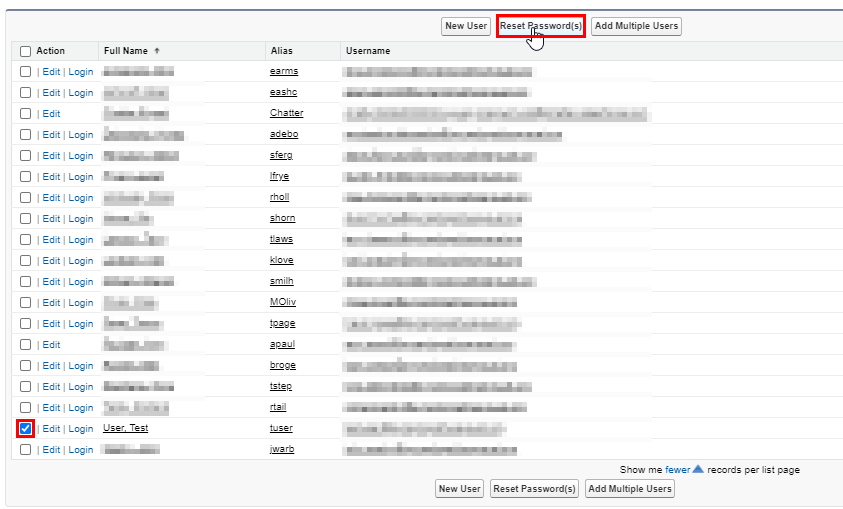
Task: Click the top Add Multiple Users button
Action: click(636, 26)
